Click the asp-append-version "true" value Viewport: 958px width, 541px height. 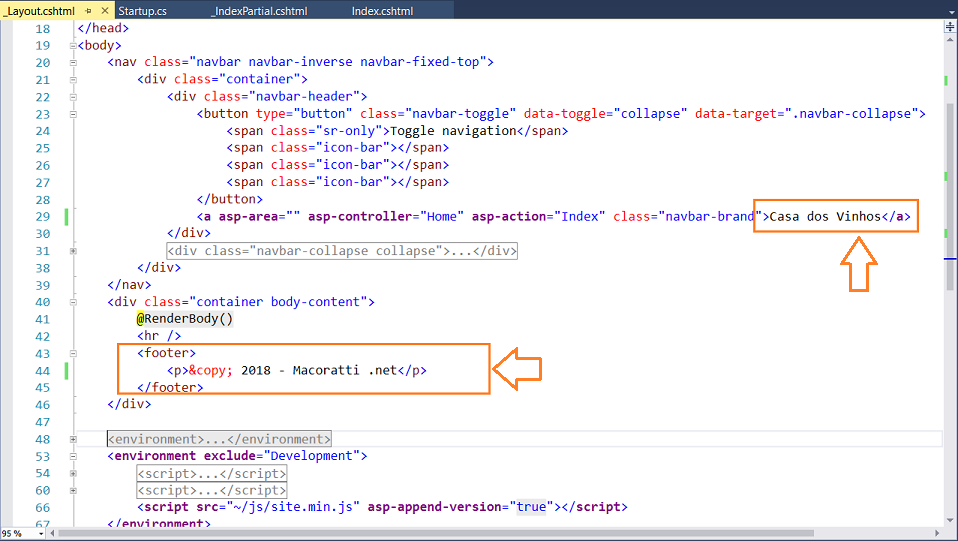(532, 507)
